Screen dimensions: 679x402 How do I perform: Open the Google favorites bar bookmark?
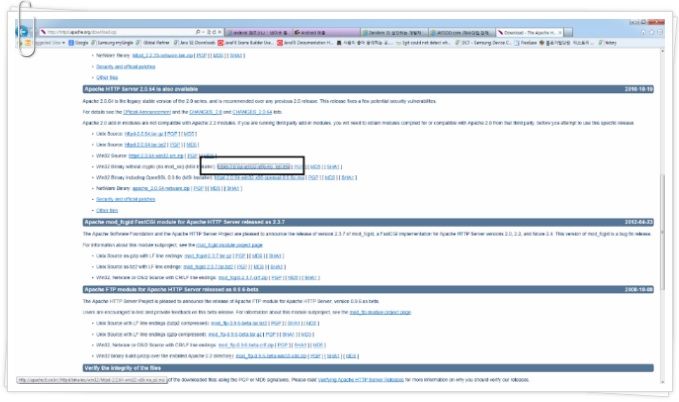click(x=78, y=43)
